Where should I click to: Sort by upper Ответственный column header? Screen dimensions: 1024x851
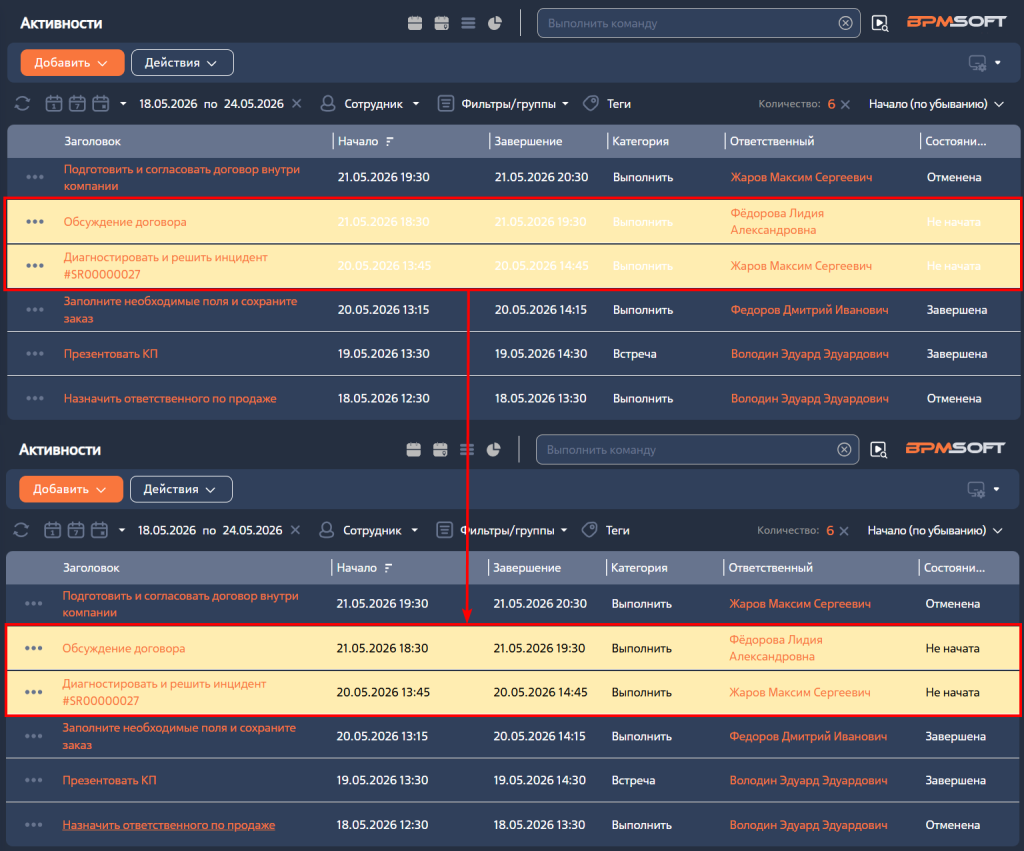[x=772, y=141]
